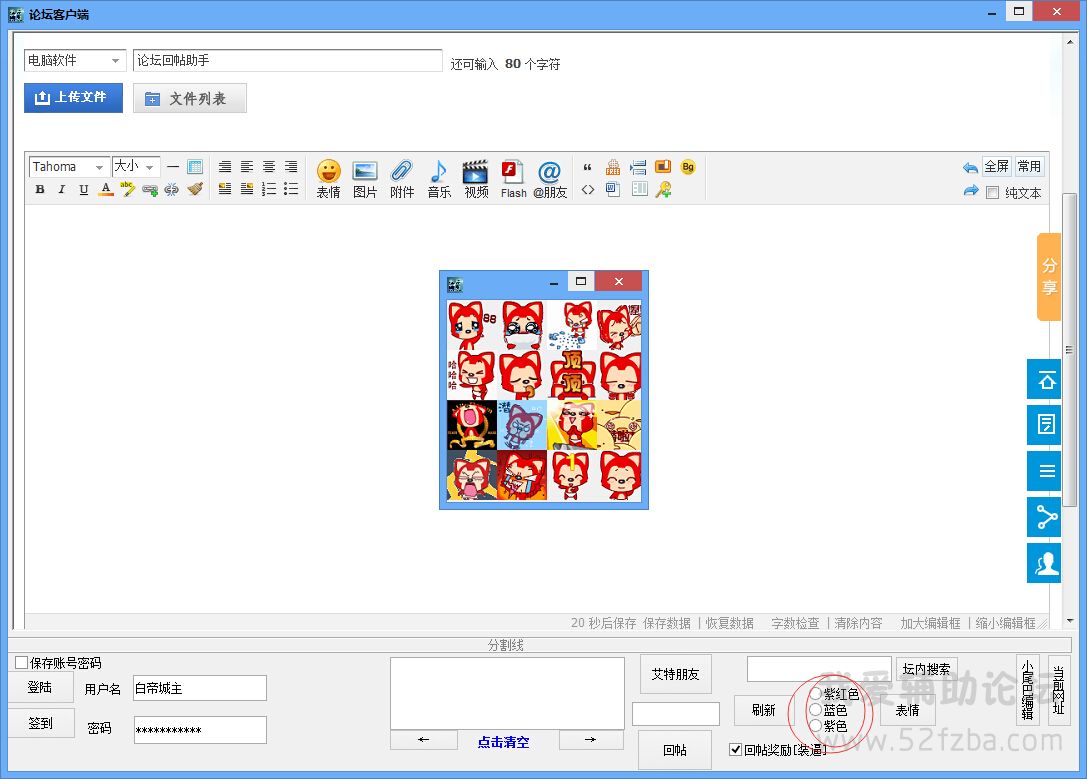Image resolution: width=1087 pixels, height=779 pixels.
Task: Insert music with the 音乐 note icon
Action: click(x=439, y=179)
